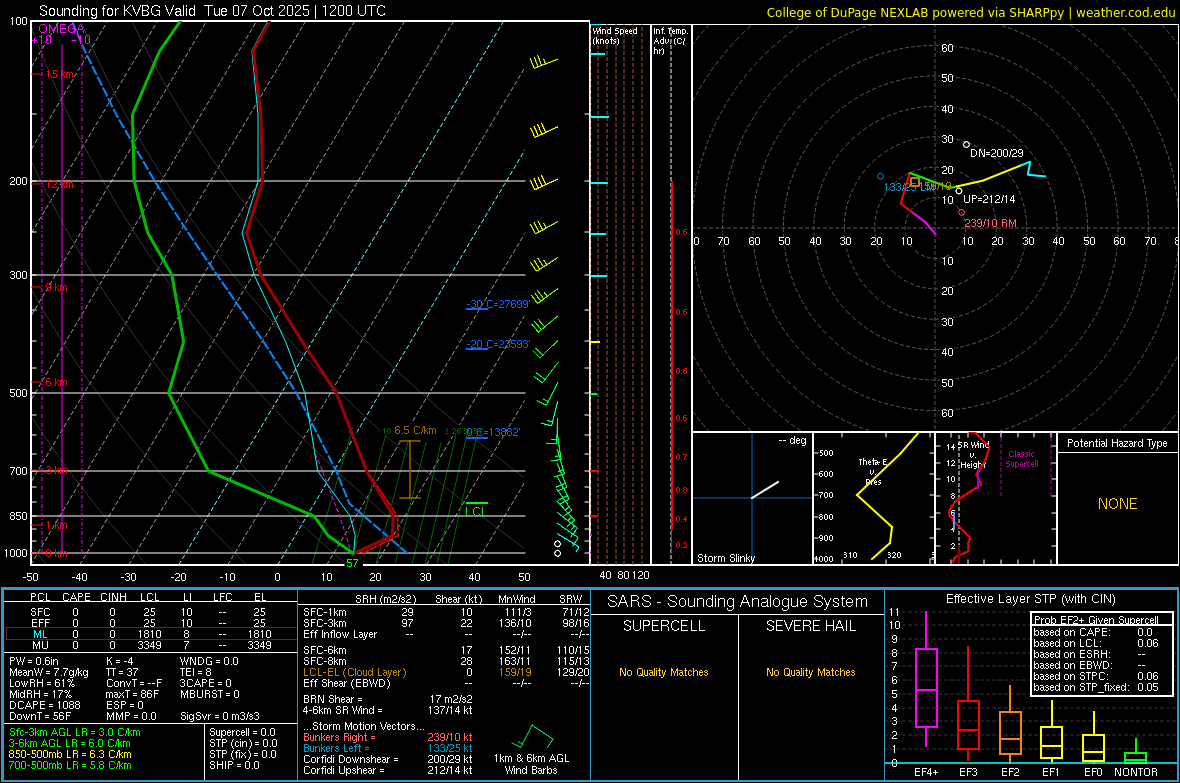Click 'SigSvr = 0 m3/s3' value
This screenshot has height=783, width=1180.
click(x=220, y=716)
